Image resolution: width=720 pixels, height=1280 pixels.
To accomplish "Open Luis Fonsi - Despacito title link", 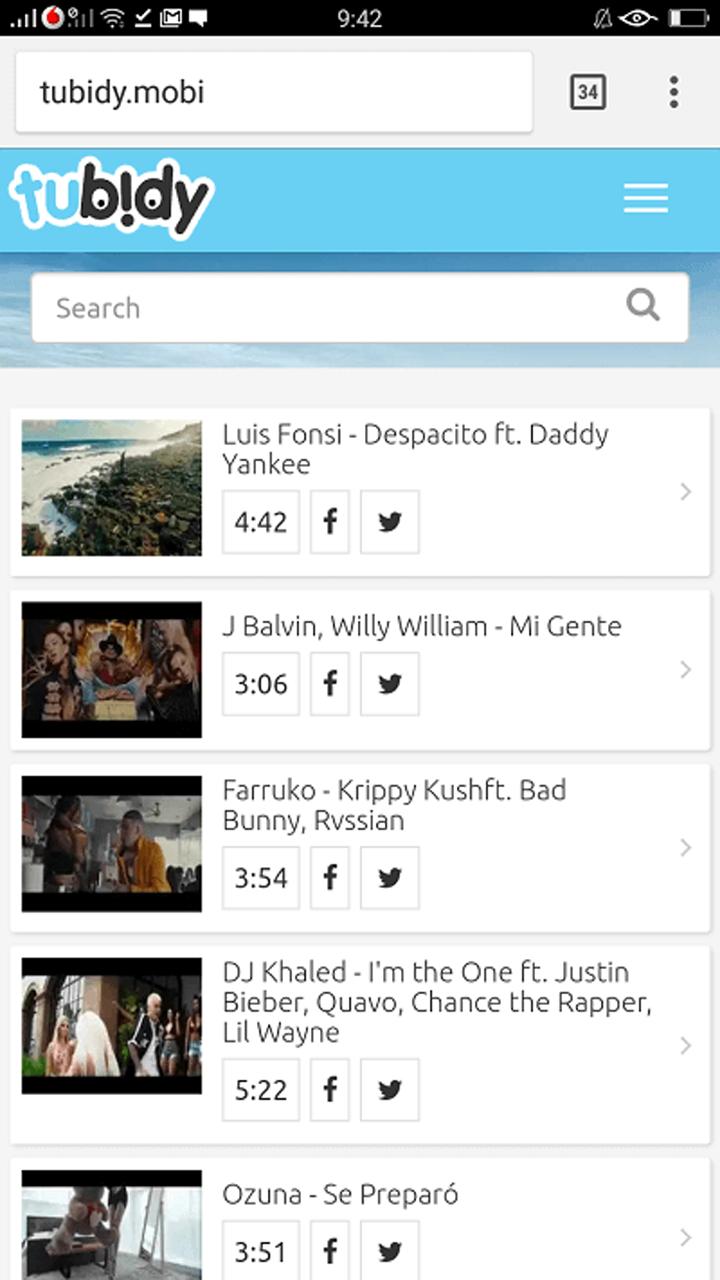I will [x=415, y=449].
